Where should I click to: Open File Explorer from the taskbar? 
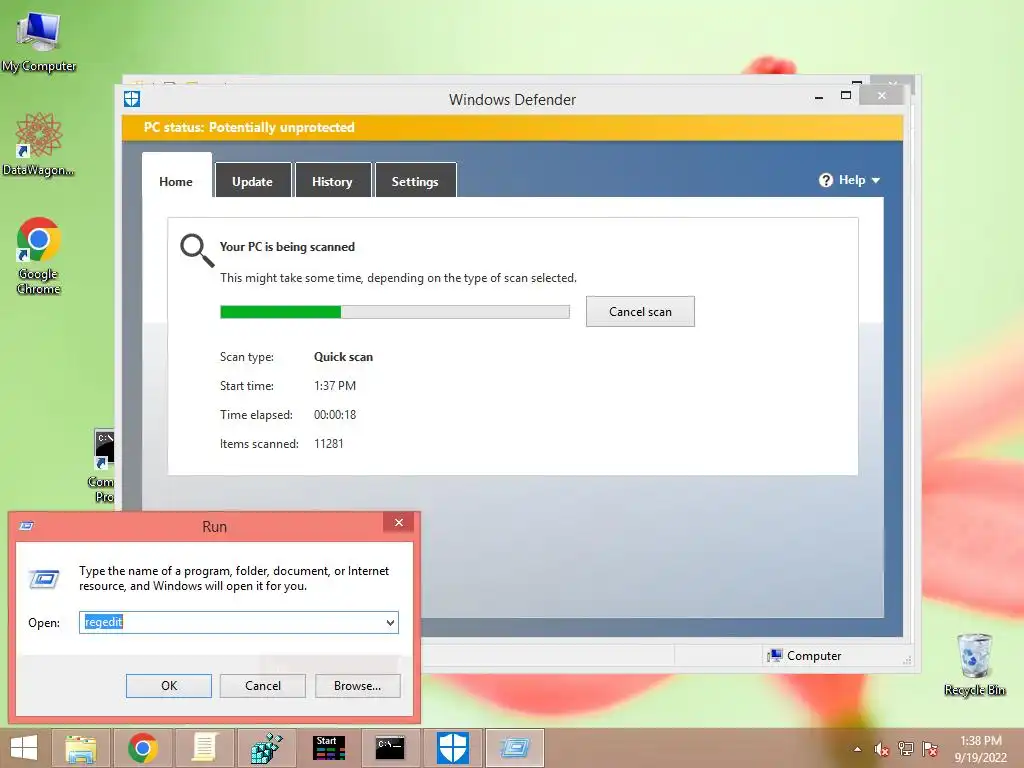(81, 748)
